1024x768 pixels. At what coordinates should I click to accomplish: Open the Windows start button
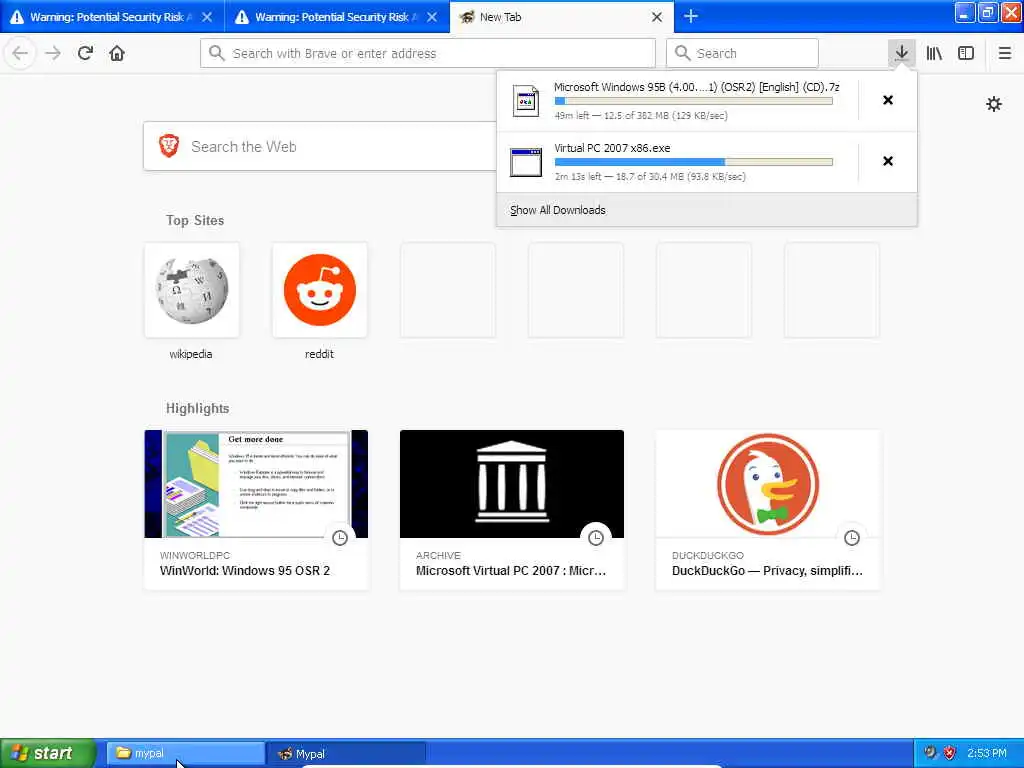(47, 753)
